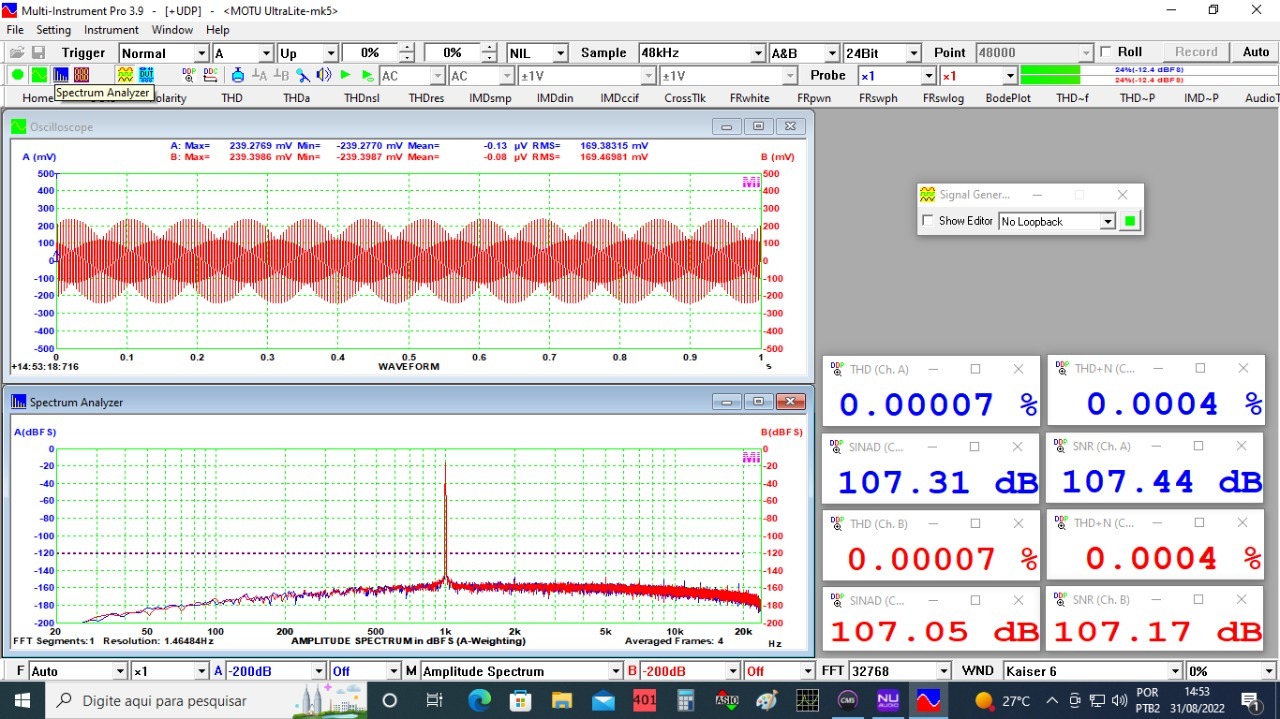The width and height of the screenshot is (1280, 719).
Task: Click the Windows Start button
Action: pos(23,700)
